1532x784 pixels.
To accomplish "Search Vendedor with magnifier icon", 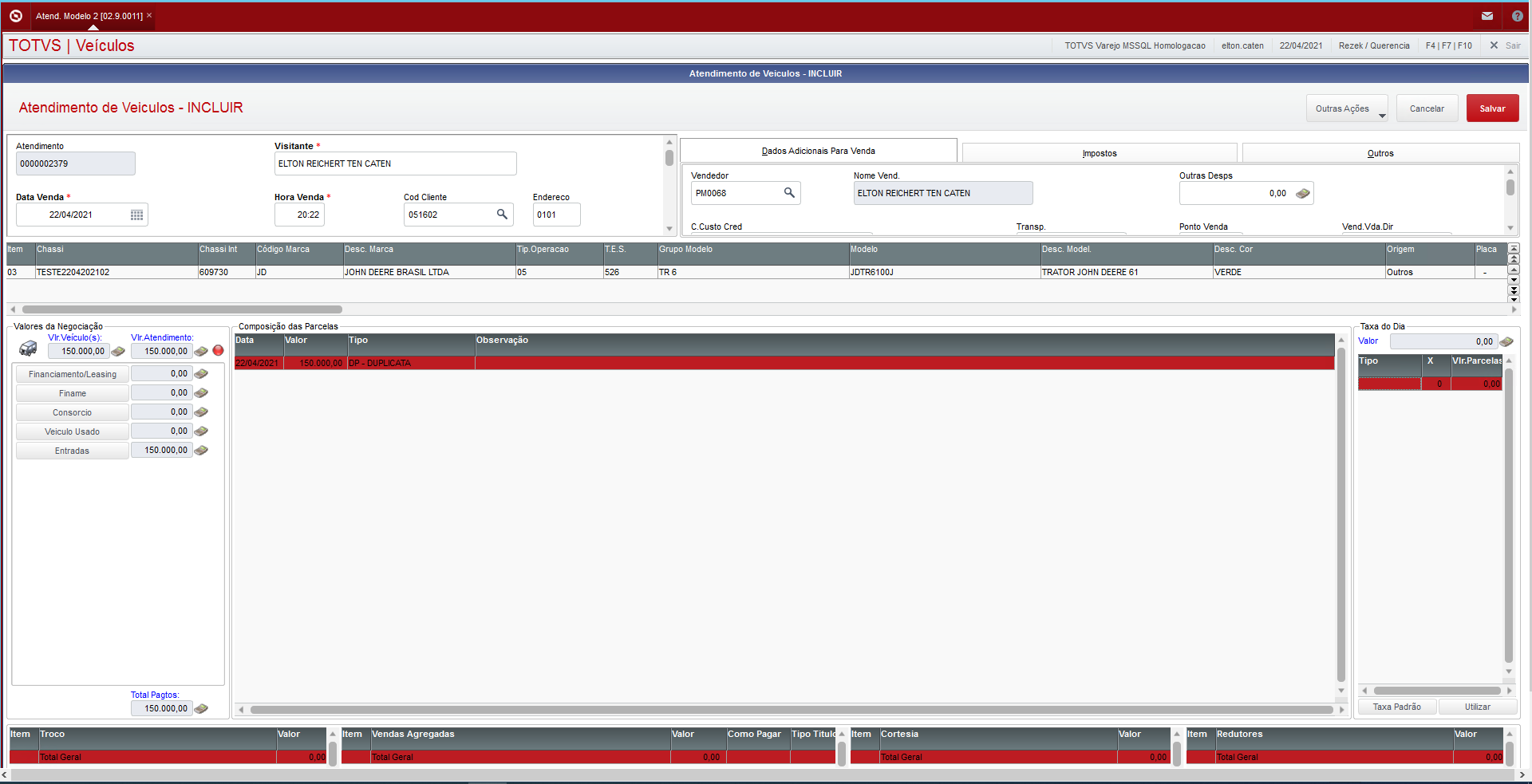I will [789, 192].
